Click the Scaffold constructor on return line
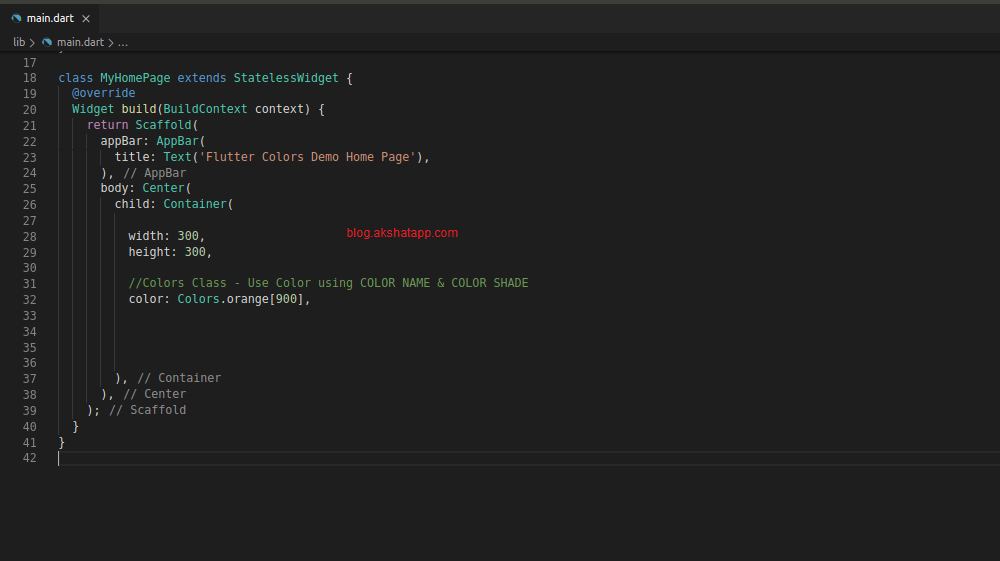Viewport: 1000px width, 561px height. (x=164, y=125)
